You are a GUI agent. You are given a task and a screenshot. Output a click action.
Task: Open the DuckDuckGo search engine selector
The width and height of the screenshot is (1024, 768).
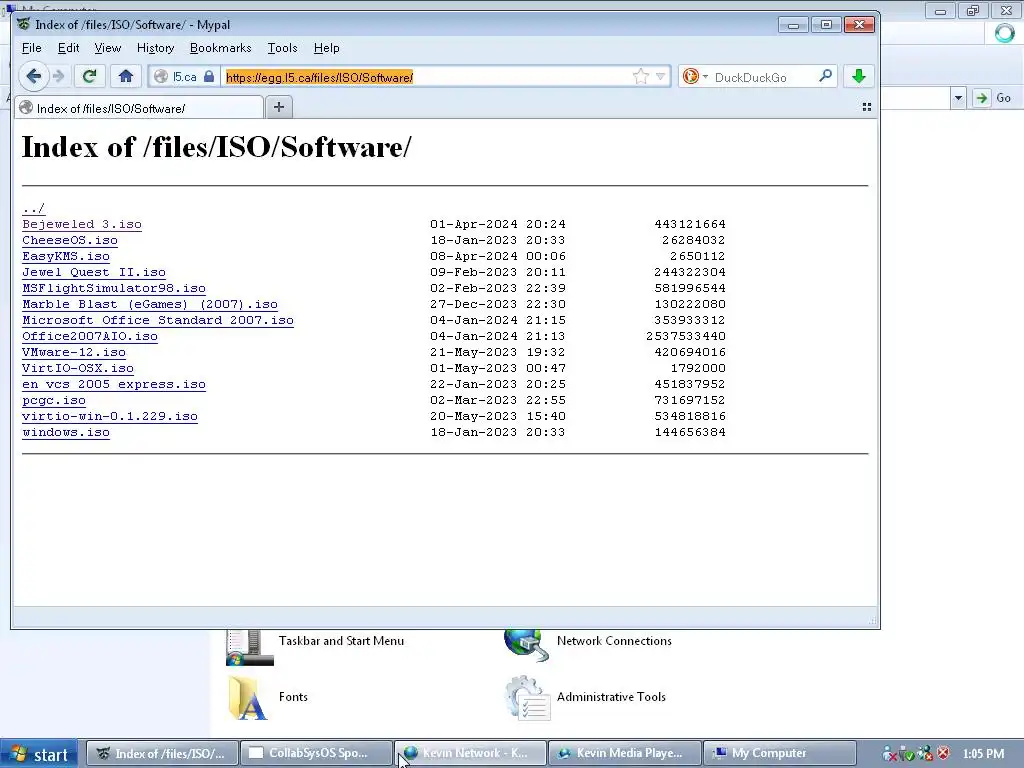(x=695, y=76)
